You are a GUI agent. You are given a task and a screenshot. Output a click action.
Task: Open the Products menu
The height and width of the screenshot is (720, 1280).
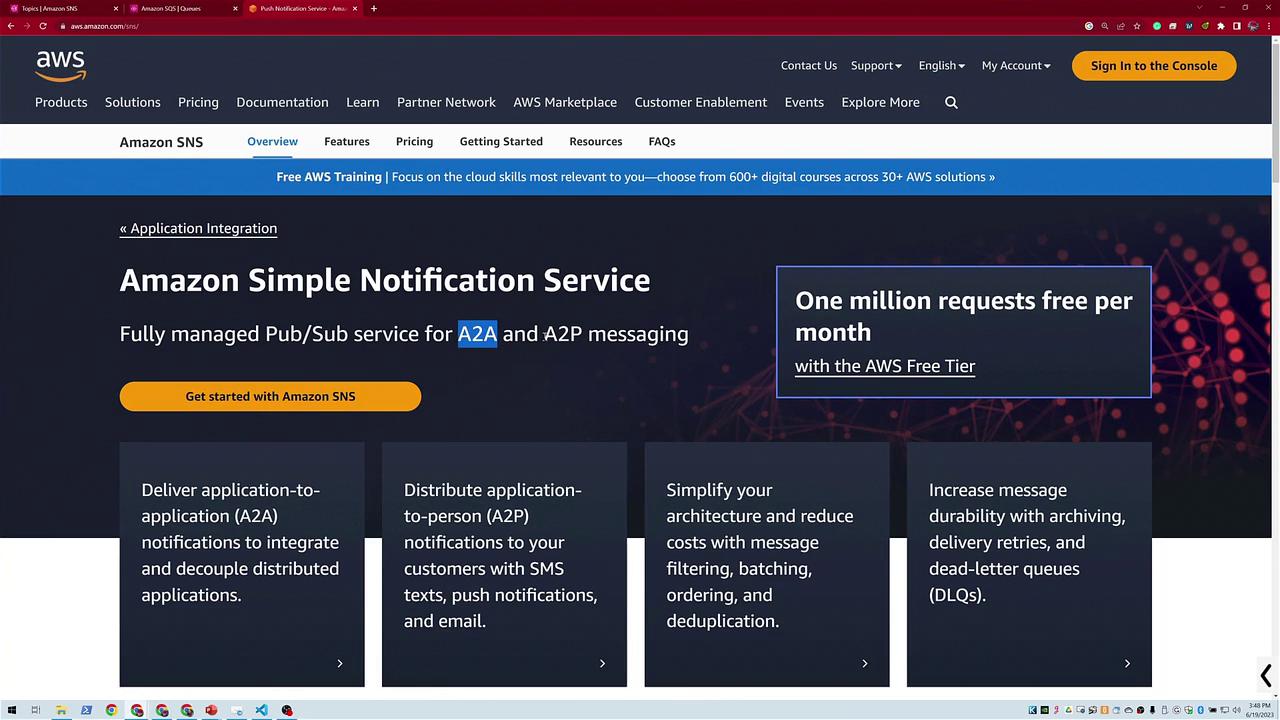pos(61,102)
